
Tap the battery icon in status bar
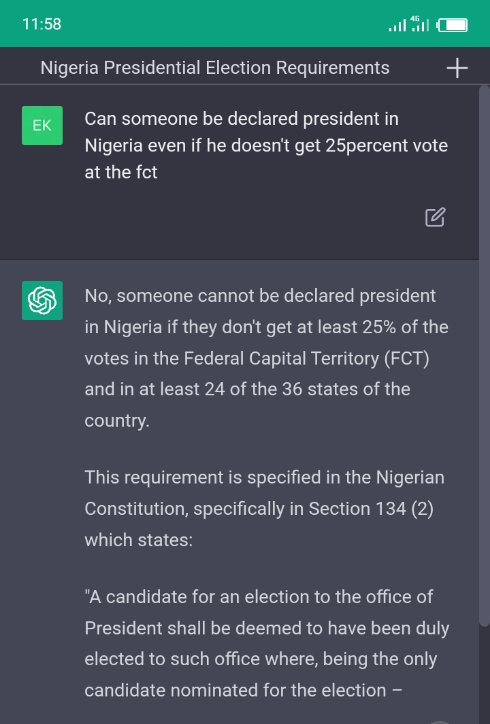pyautogui.click(x=452, y=25)
